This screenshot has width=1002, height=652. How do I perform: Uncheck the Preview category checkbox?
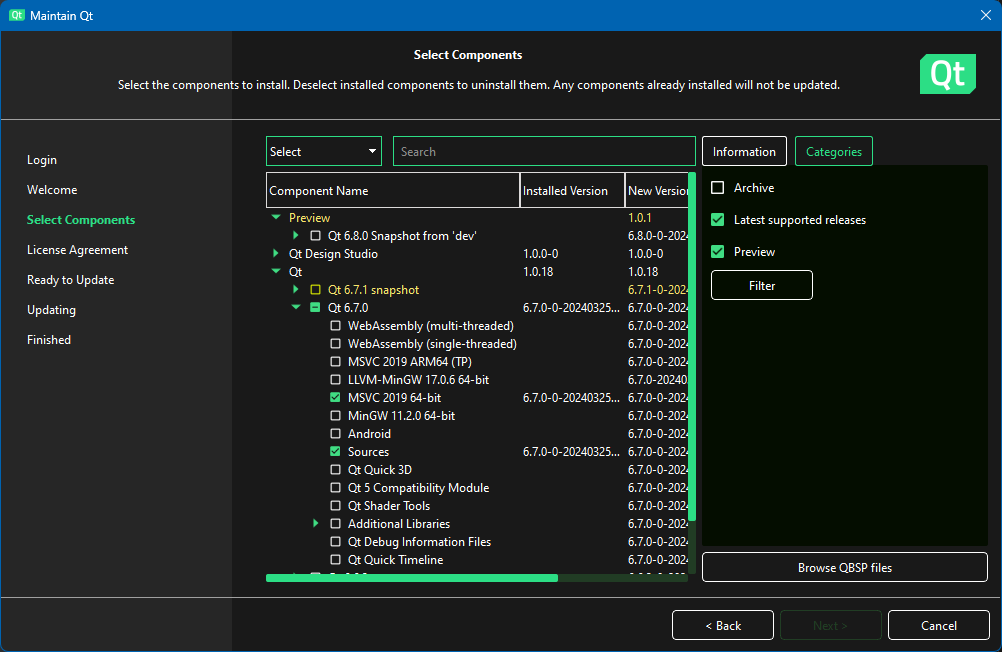pyautogui.click(x=718, y=252)
